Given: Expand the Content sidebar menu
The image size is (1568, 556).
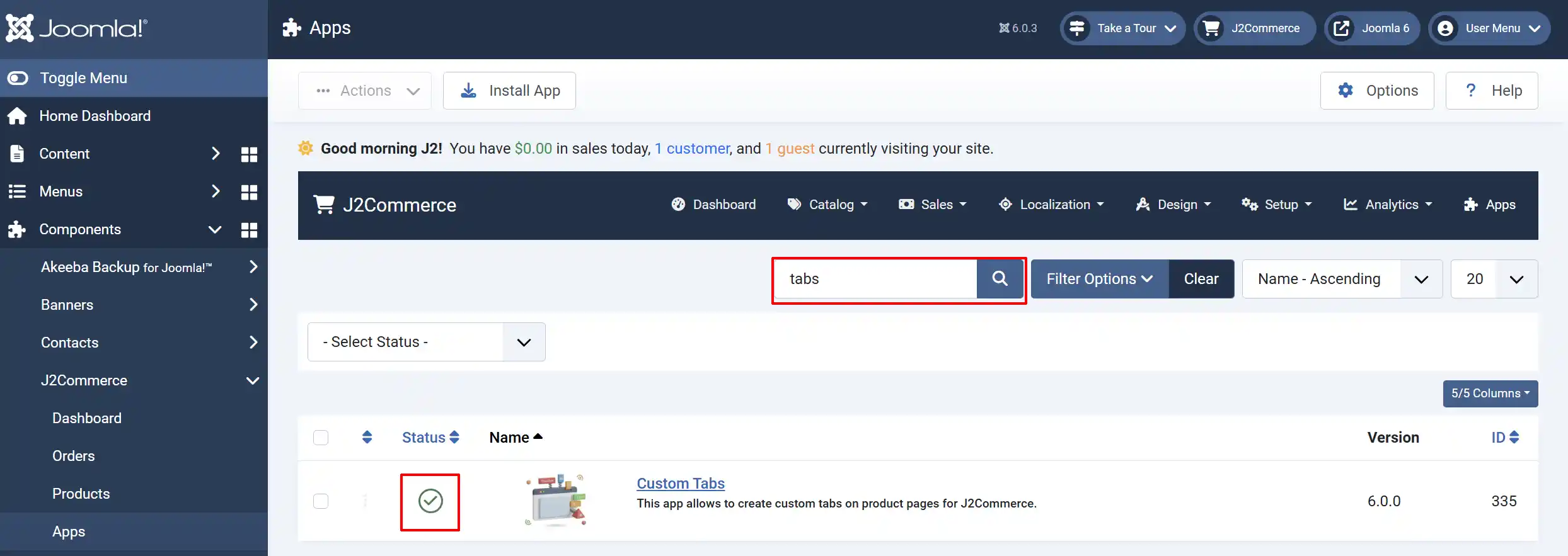Looking at the screenshot, I should tap(216, 154).
